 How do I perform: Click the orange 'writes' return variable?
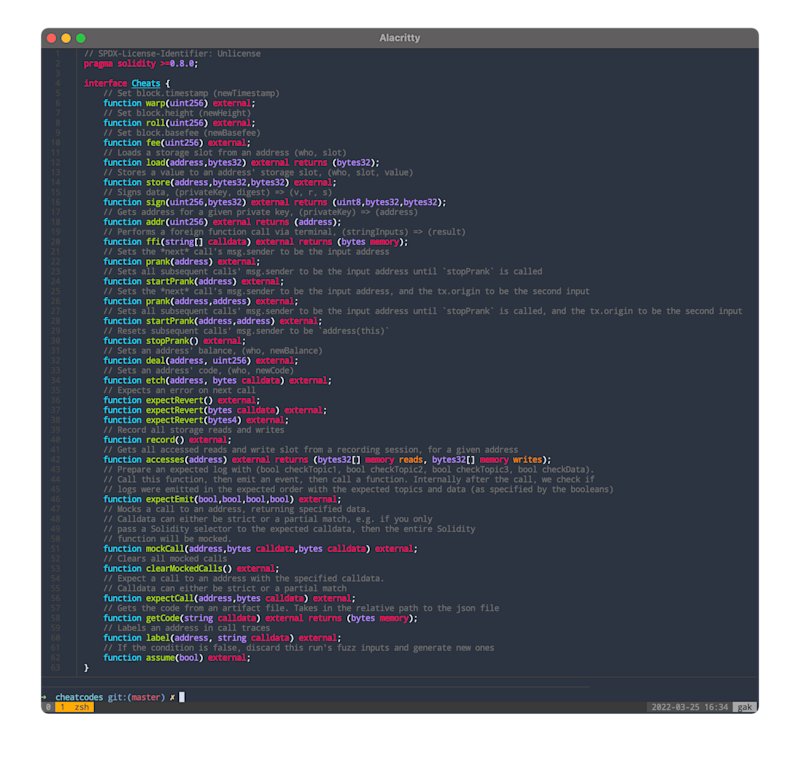(x=528, y=460)
